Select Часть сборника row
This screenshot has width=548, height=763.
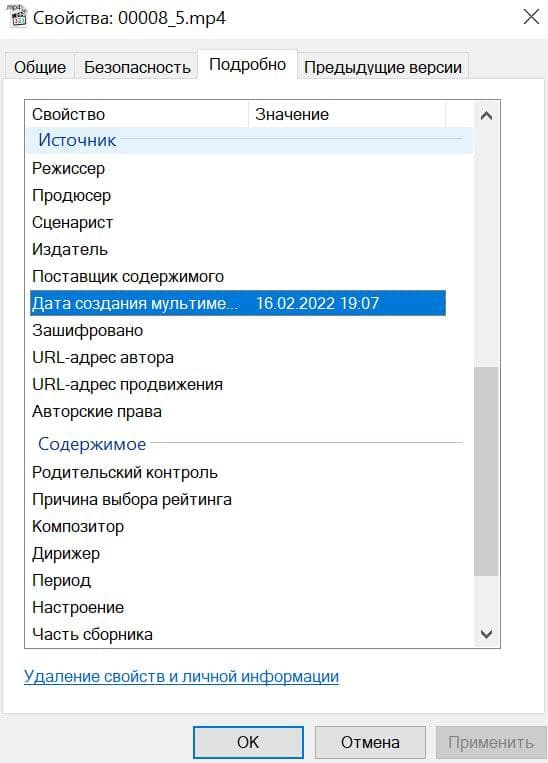[x=237, y=635]
